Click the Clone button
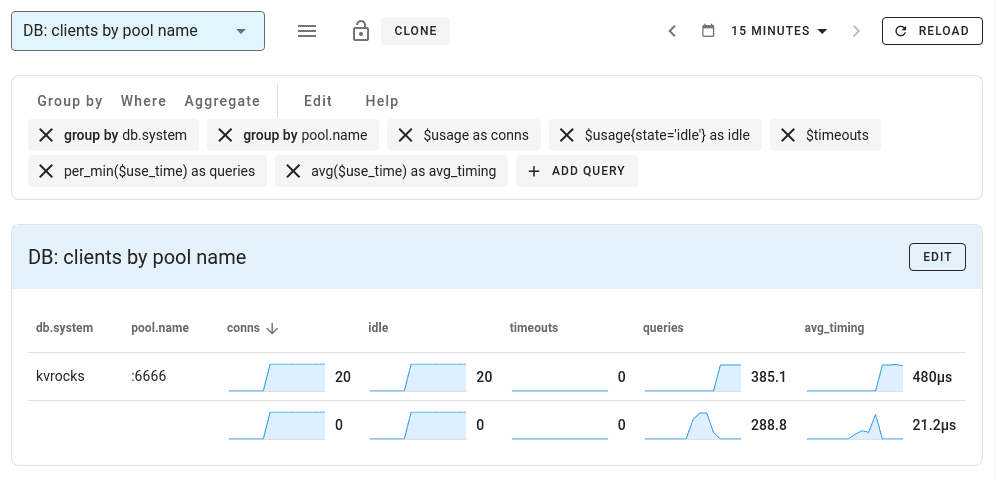 (x=415, y=31)
